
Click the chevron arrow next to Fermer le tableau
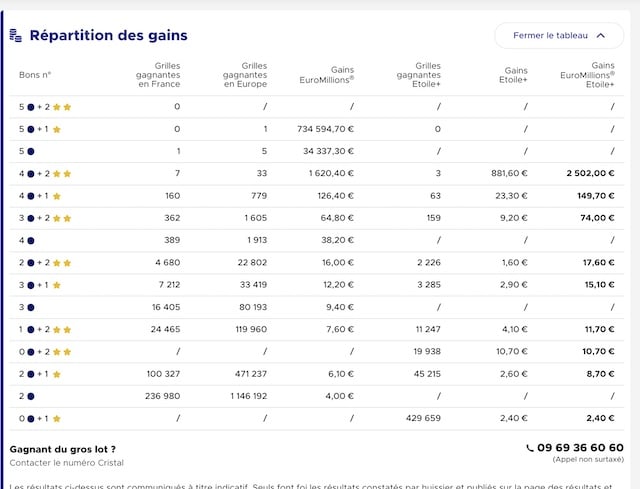click(600, 36)
